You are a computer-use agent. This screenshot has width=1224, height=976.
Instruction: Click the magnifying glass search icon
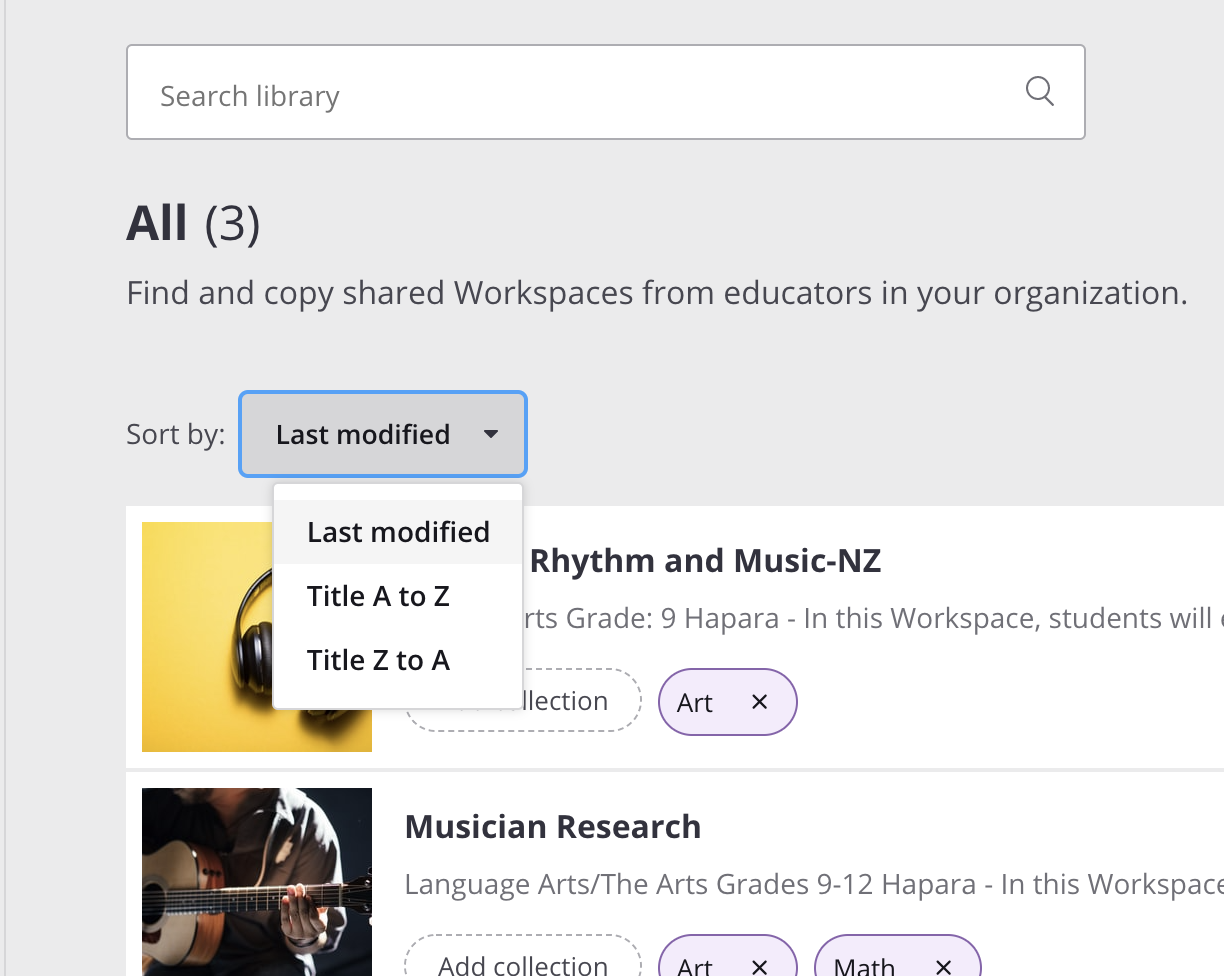pyautogui.click(x=1040, y=91)
